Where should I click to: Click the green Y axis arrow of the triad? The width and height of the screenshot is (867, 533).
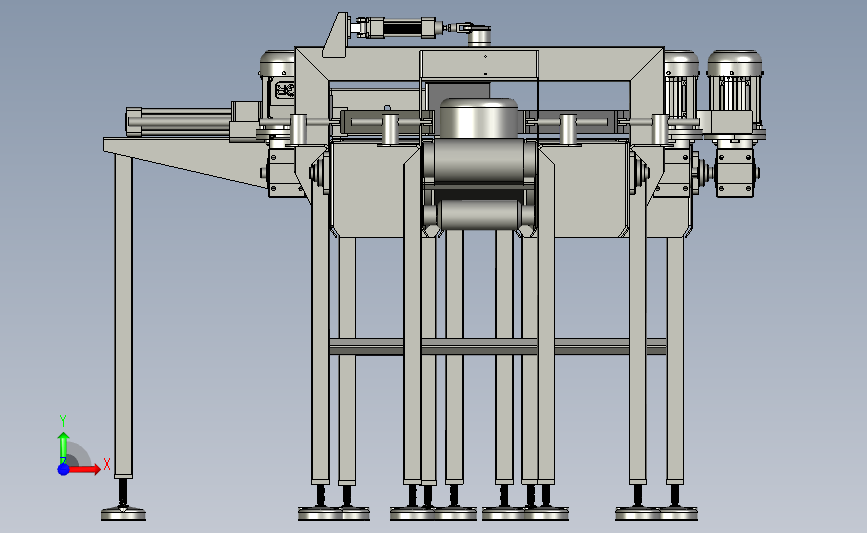pos(63,446)
